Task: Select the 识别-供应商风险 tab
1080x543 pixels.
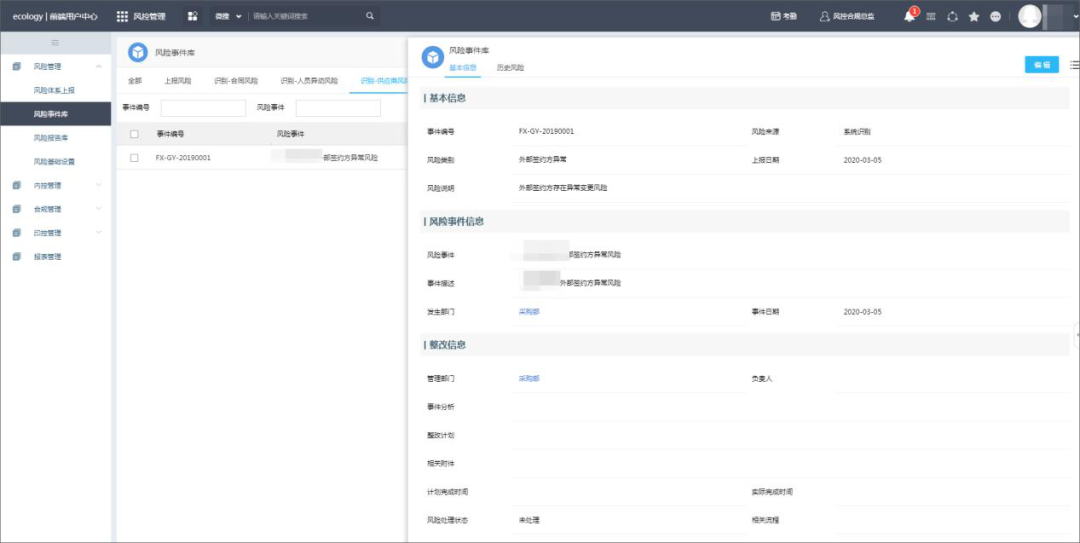Action: (x=381, y=81)
